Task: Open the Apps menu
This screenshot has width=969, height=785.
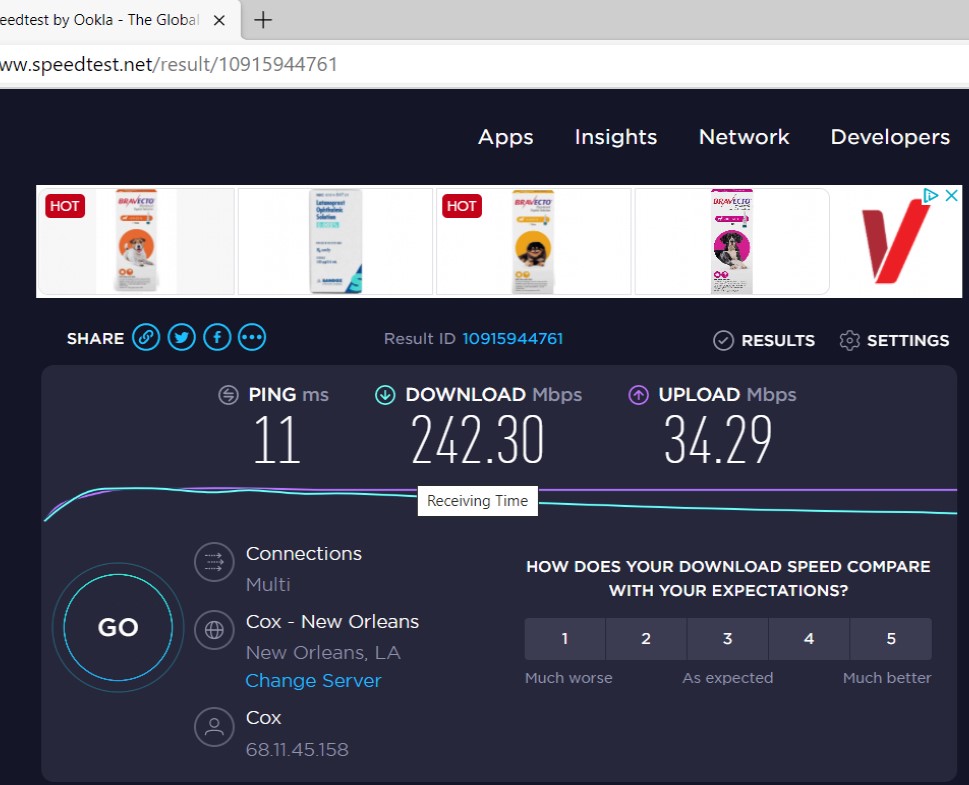Action: click(x=505, y=137)
